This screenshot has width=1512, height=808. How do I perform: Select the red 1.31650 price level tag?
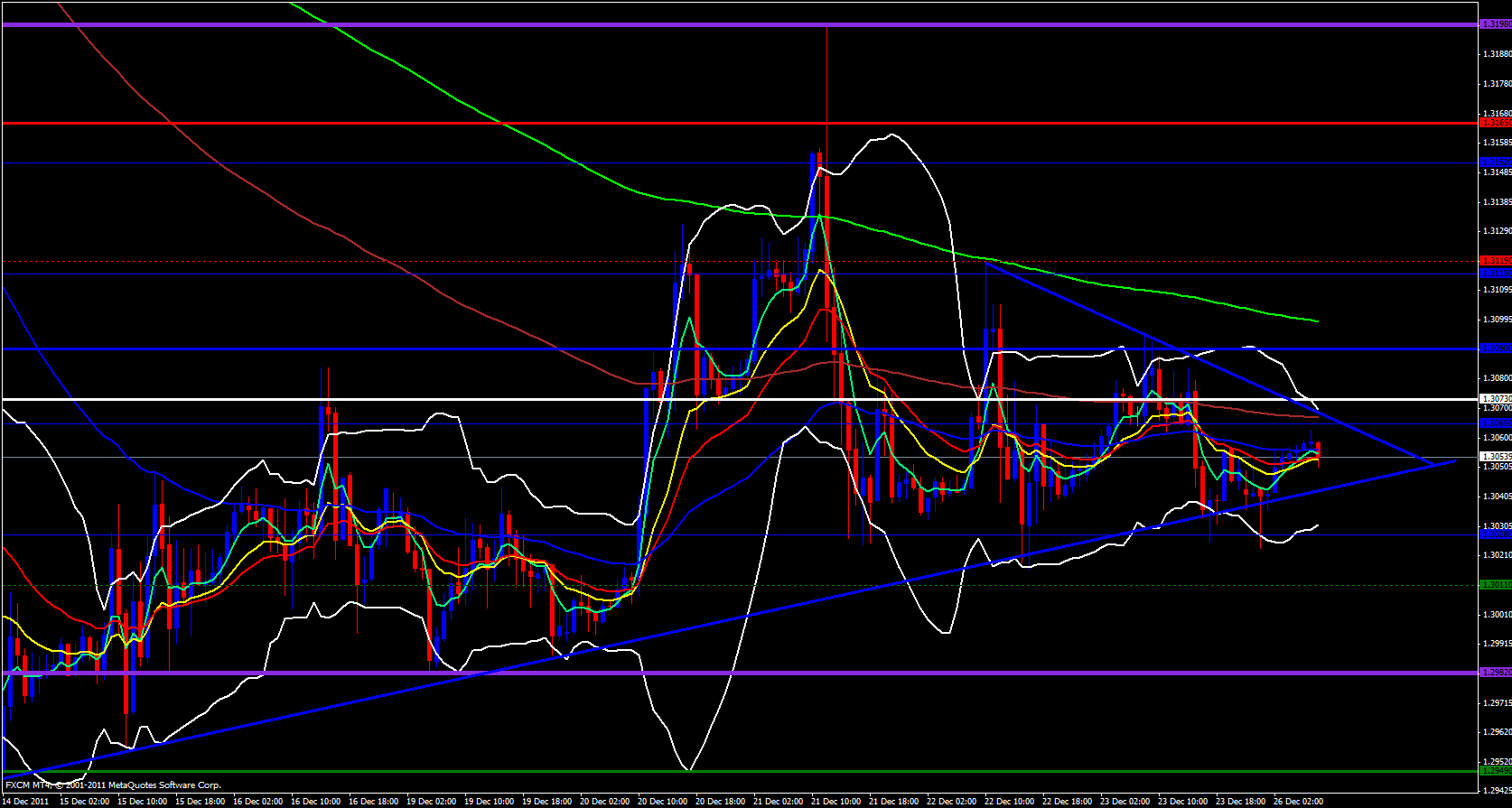(x=1495, y=122)
